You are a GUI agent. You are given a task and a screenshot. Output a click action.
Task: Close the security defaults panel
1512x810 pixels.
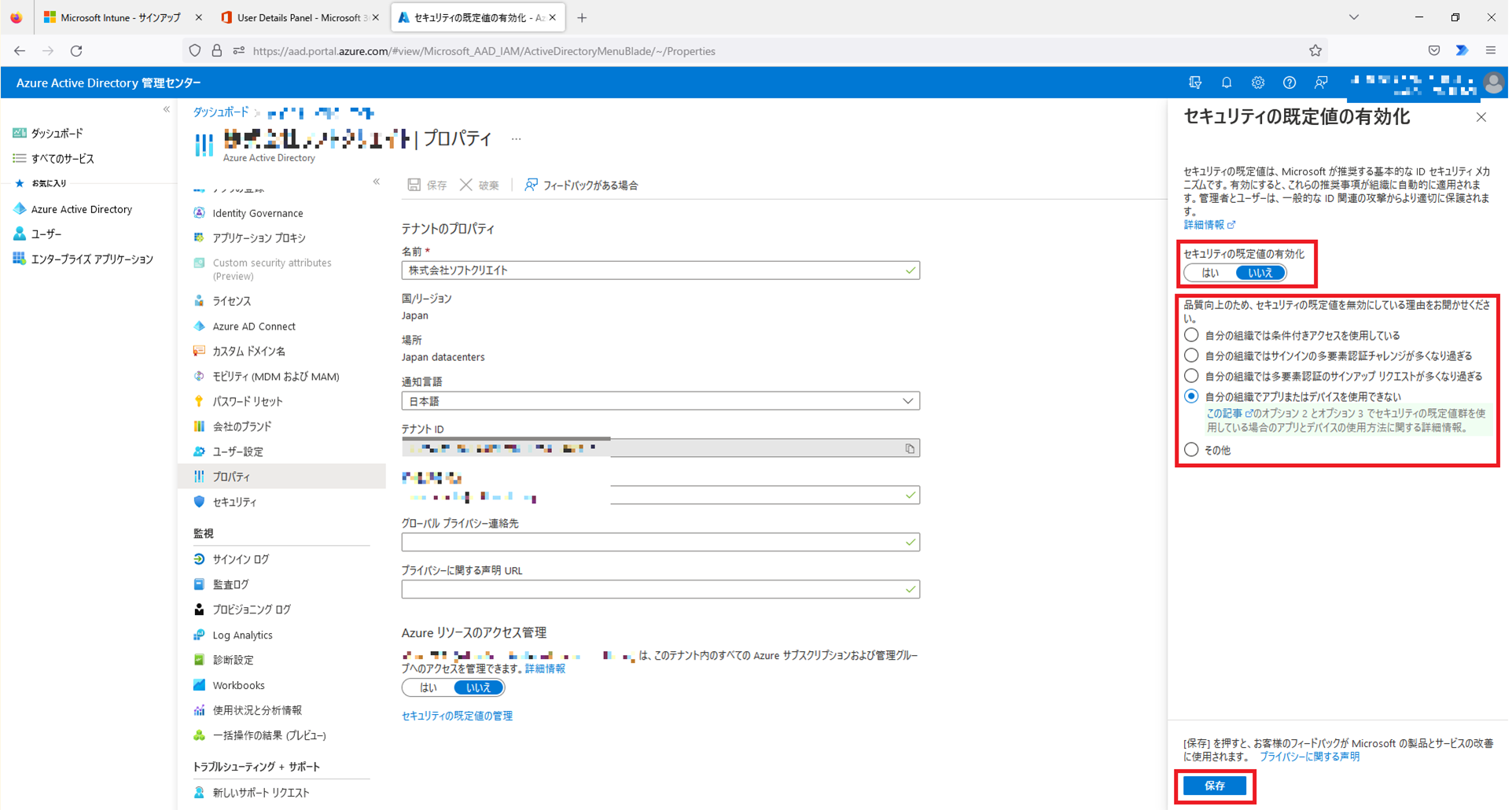pos(1481,117)
